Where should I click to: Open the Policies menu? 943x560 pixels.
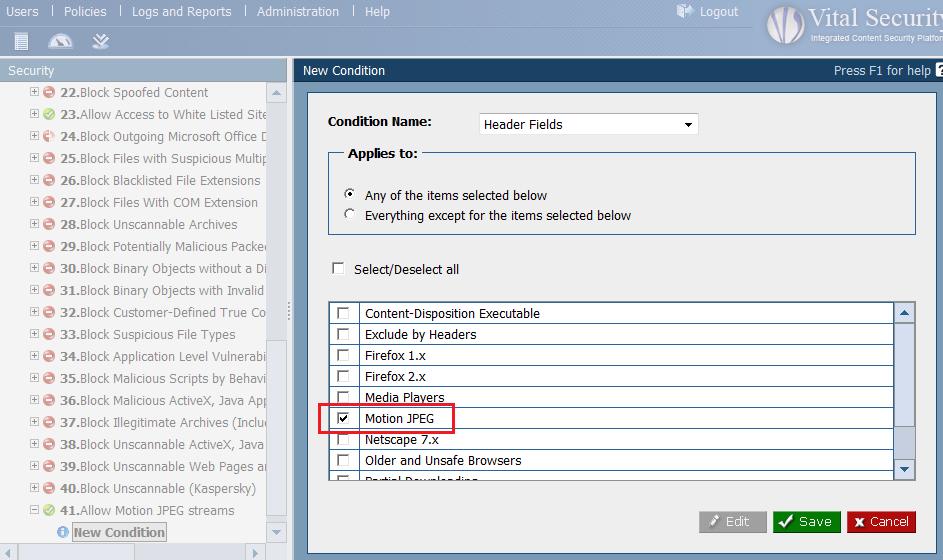coord(85,11)
